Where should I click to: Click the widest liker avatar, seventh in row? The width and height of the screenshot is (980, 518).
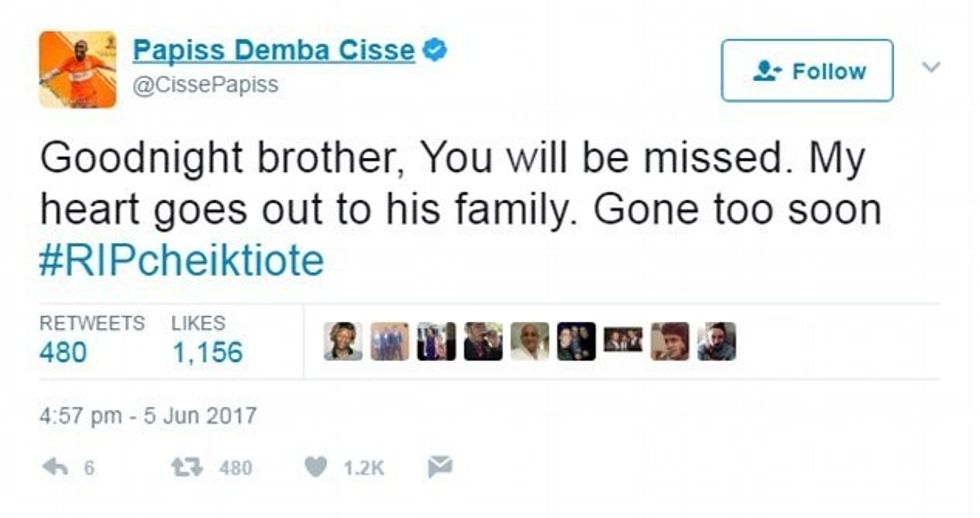coord(623,341)
